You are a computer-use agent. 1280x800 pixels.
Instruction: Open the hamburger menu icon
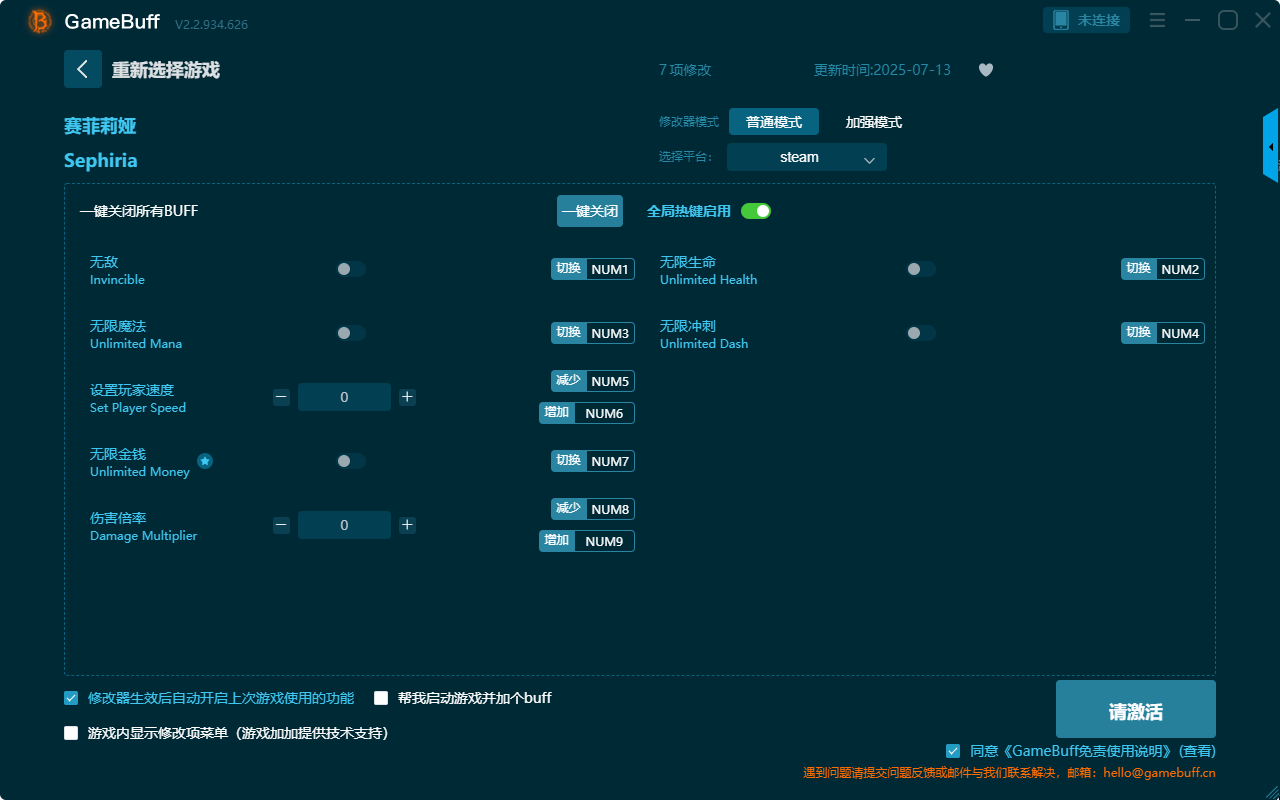click(1157, 20)
